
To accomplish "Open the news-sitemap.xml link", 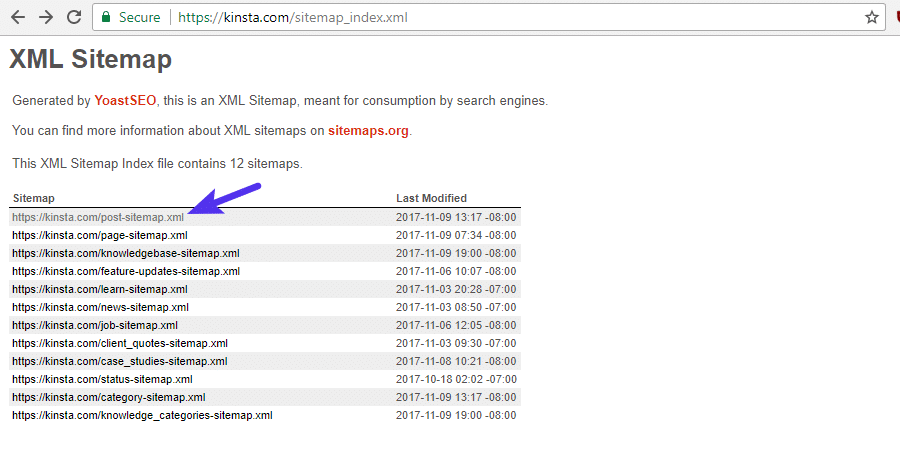I will (x=100, y=307).
